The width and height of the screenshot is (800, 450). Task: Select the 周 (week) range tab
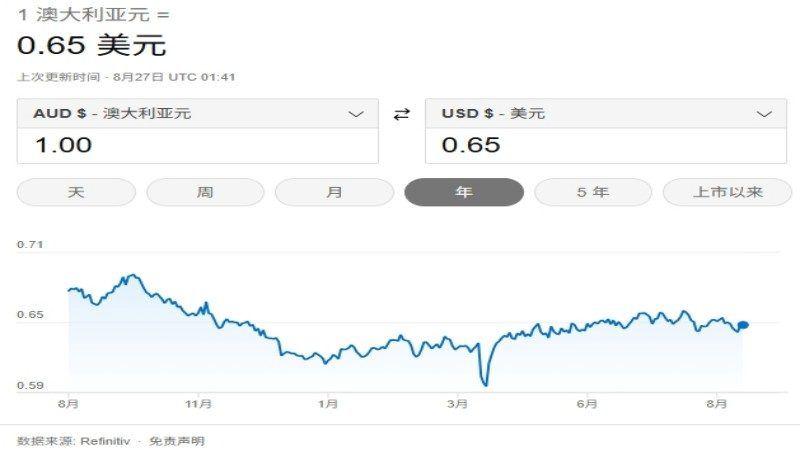[205, 192]
